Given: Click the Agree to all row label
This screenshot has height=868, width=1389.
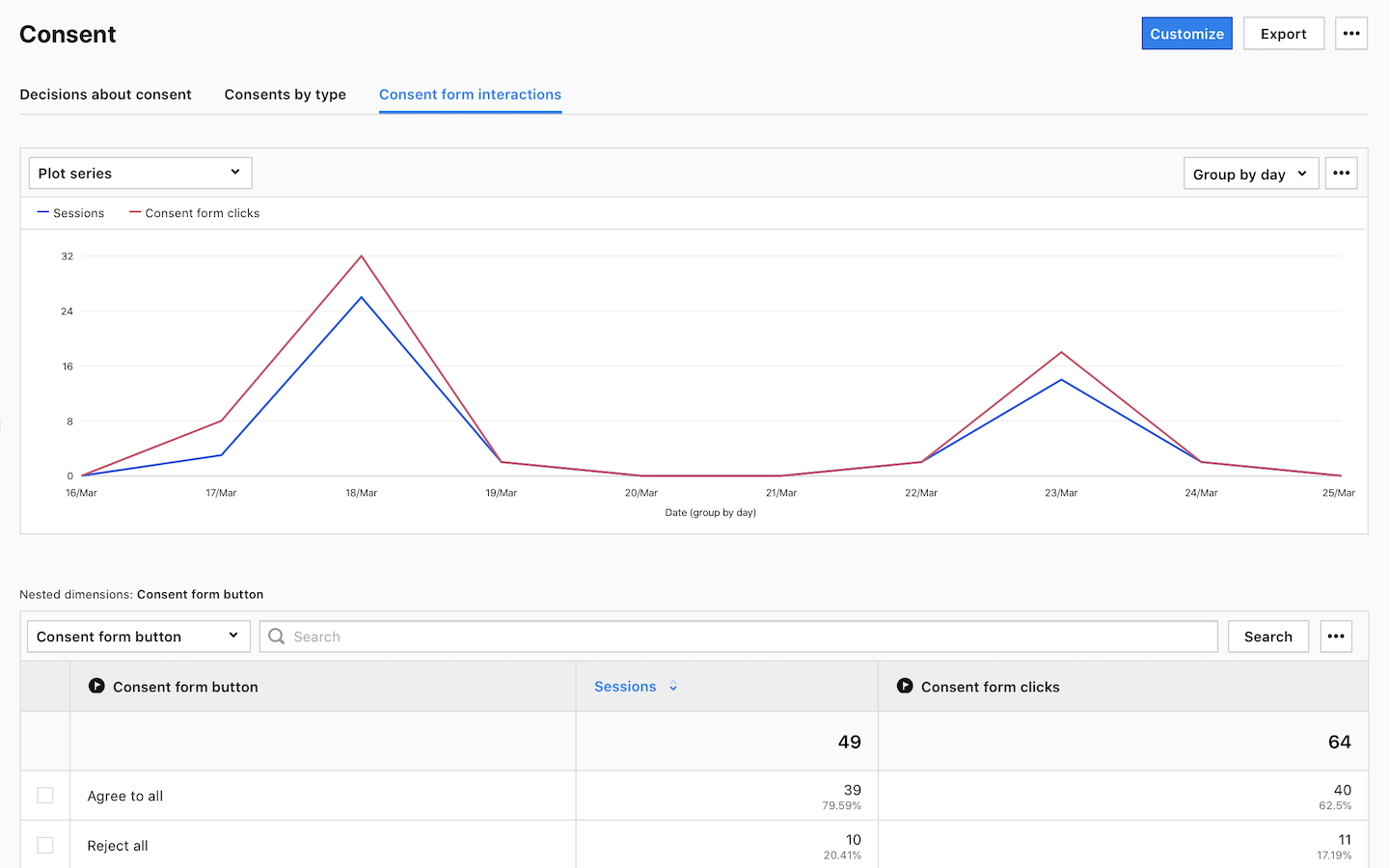Looking at the screenshot, I should [x=125, y=796].
